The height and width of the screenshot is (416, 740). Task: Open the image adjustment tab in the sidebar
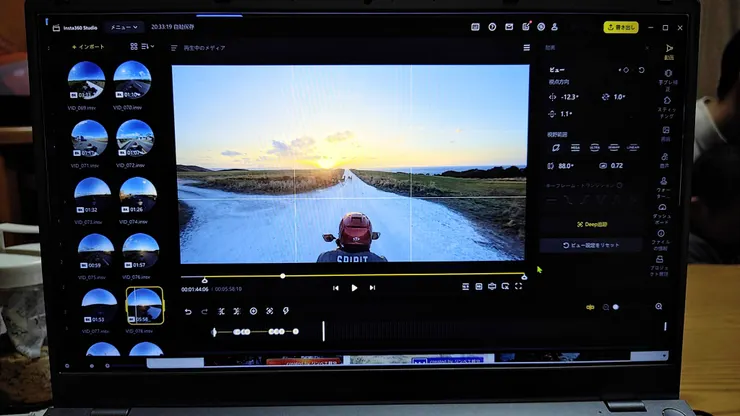pyautogui.click(x=666, y=134)
